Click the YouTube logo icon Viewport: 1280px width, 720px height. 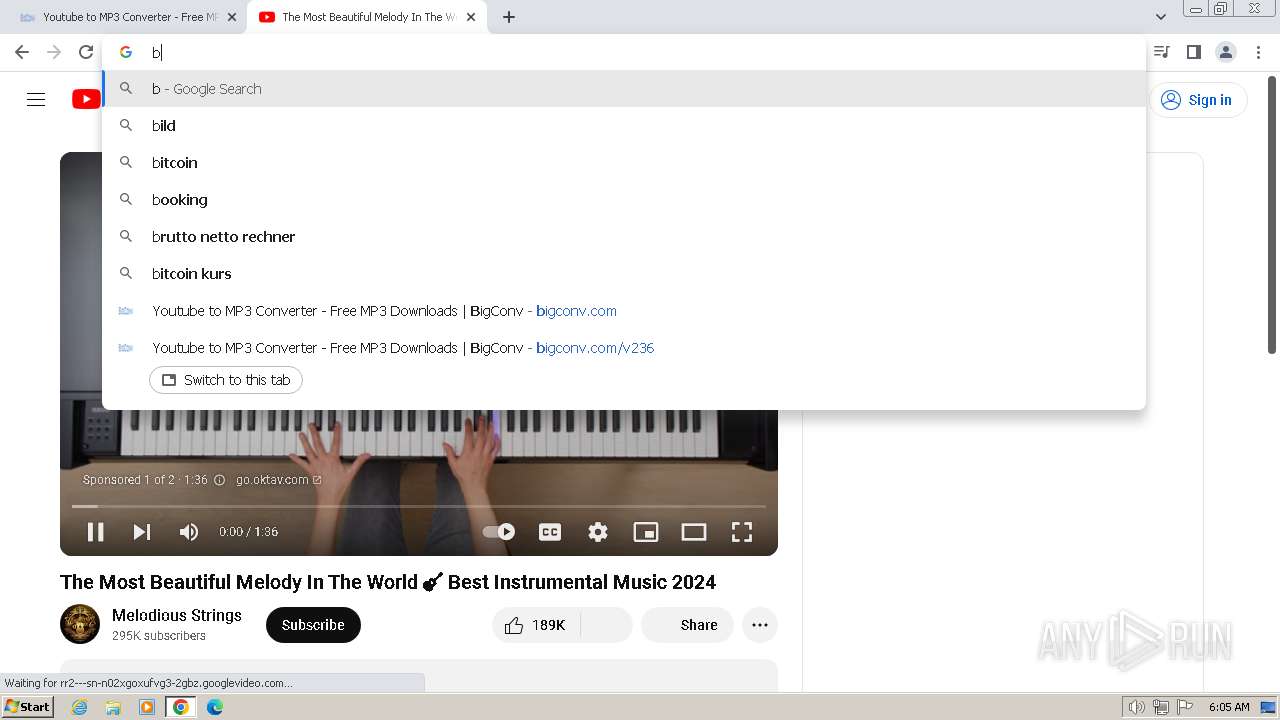[86, 99]
